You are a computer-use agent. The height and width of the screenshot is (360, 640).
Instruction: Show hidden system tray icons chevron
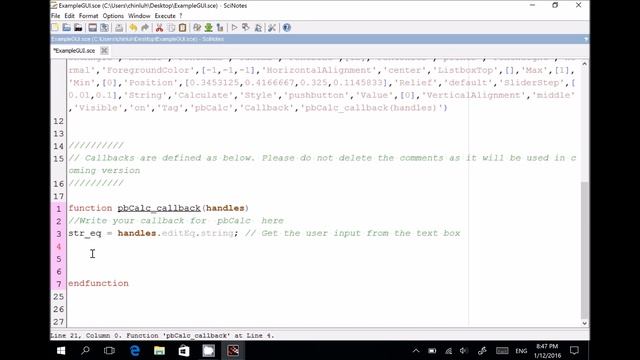(416, 351)
